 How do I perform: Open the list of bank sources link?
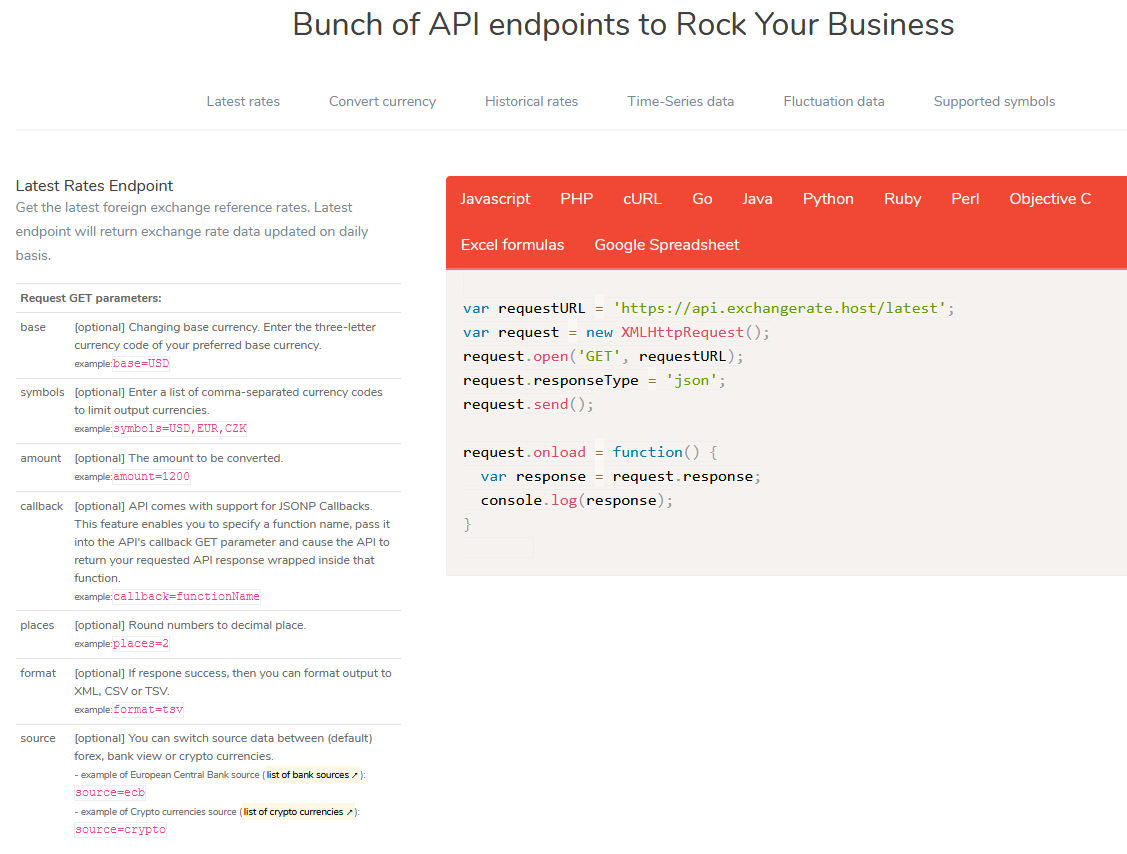pyautogui.click(x=312, y=774)
